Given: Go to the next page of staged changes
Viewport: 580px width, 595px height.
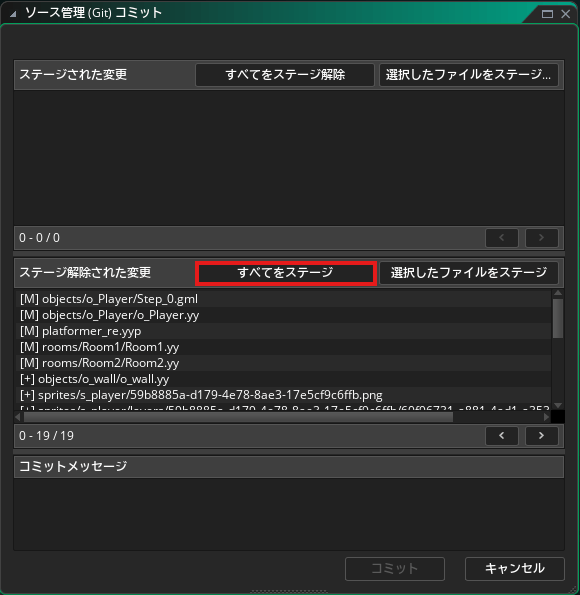Looking at the screenshot, I should click(x=542, y=238).
